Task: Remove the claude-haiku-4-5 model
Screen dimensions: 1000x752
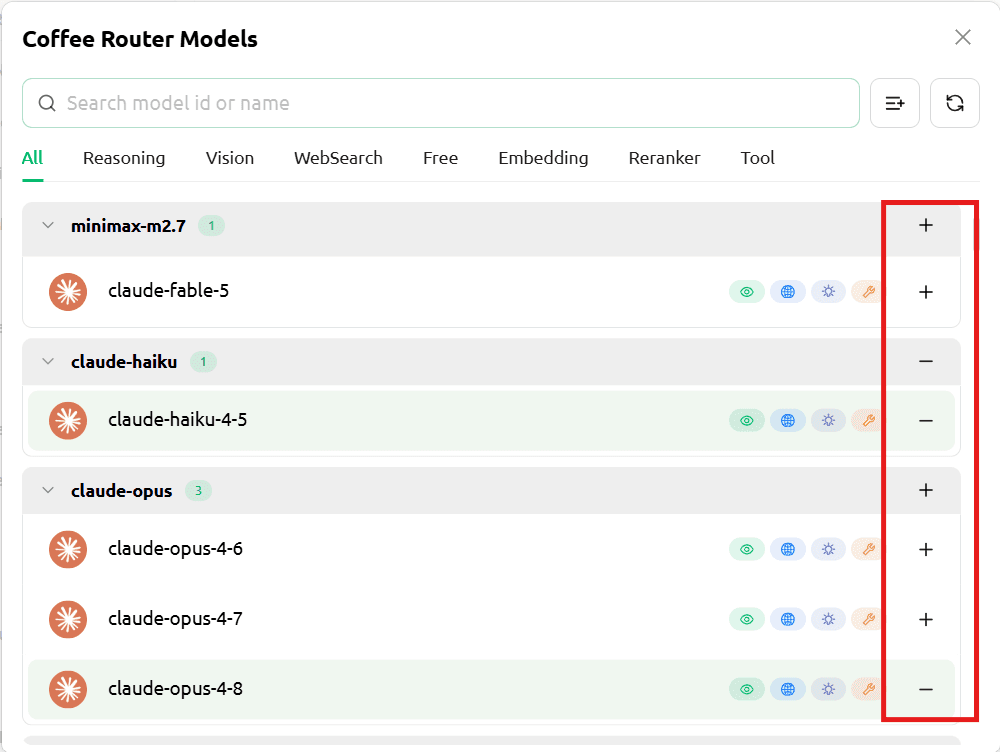Action: point(926,421)
